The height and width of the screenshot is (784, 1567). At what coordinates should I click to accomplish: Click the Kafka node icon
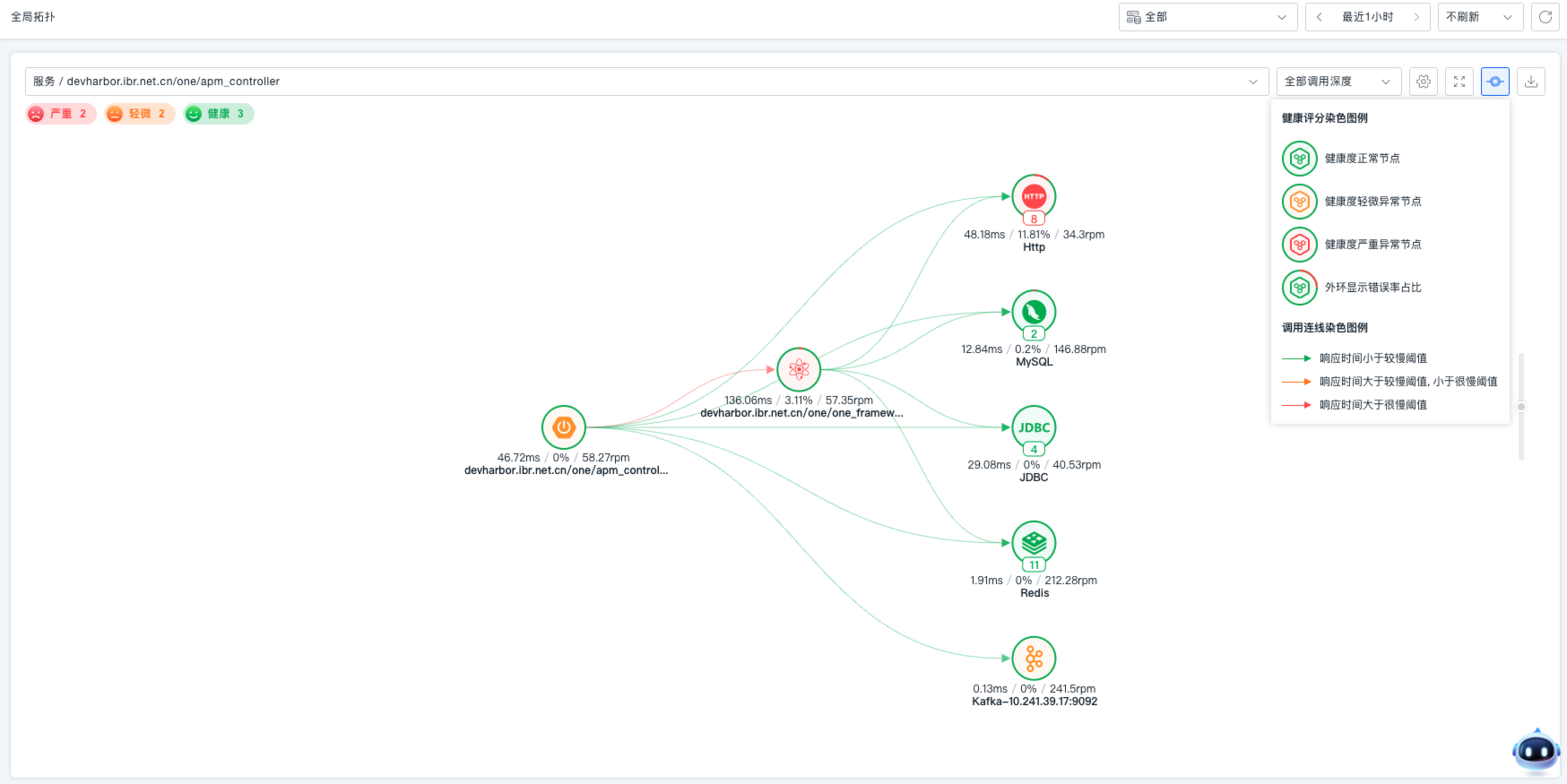pos(1034,659)
